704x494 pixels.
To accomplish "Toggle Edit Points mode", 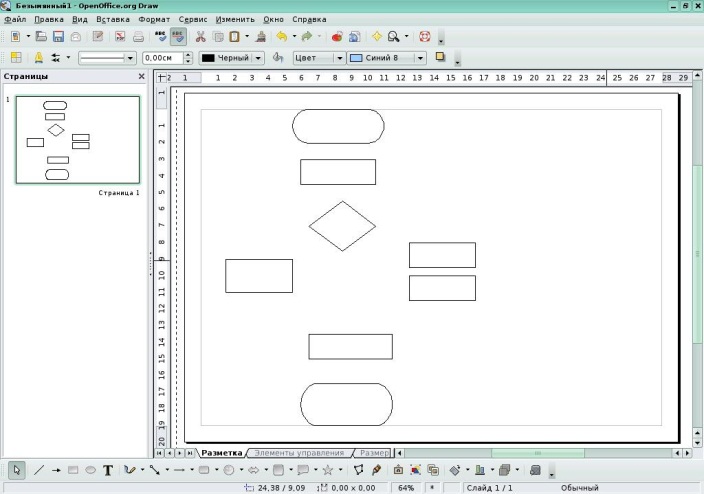I will pos(359,470).
